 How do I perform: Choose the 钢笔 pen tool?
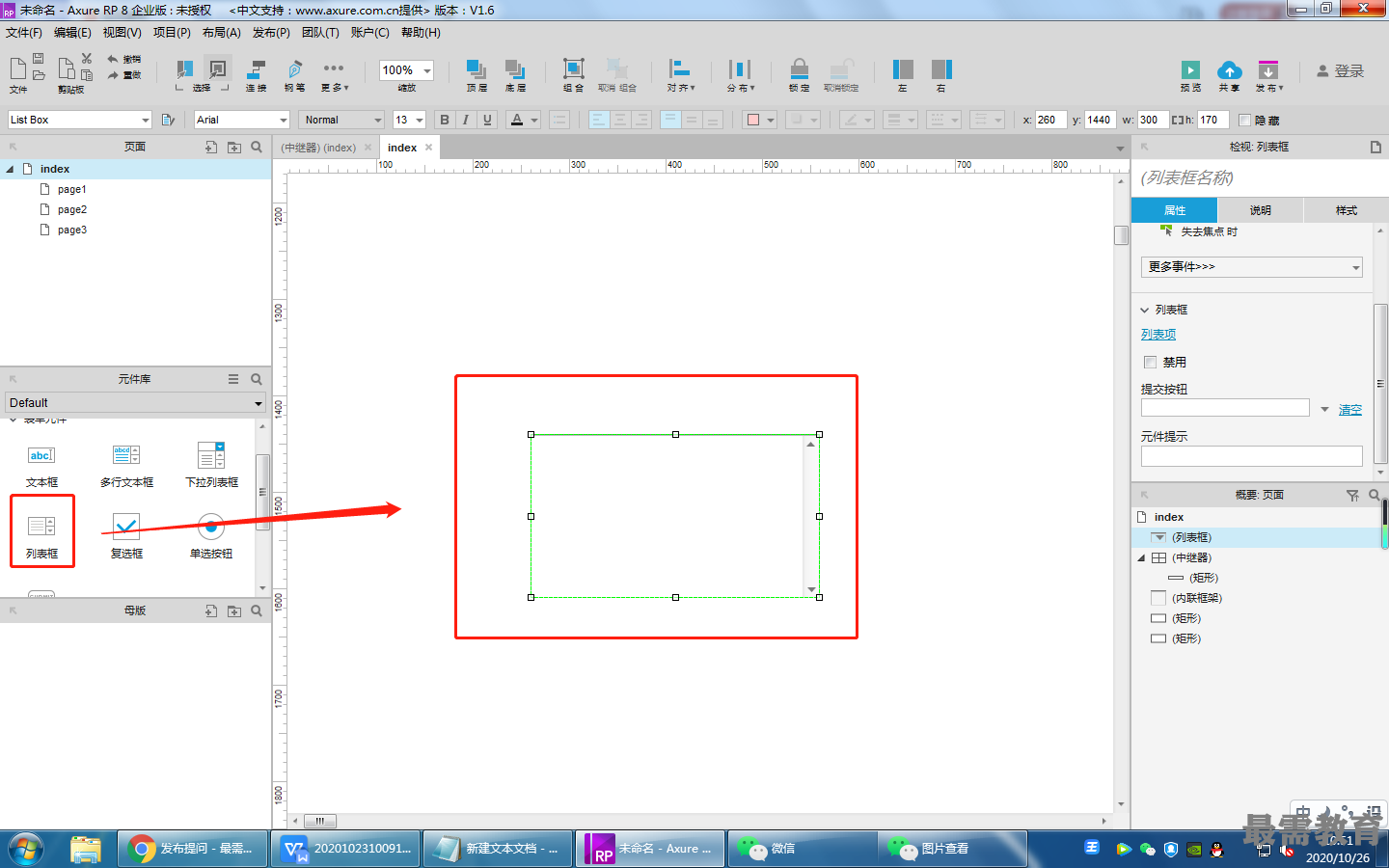(x=294, y=75)
